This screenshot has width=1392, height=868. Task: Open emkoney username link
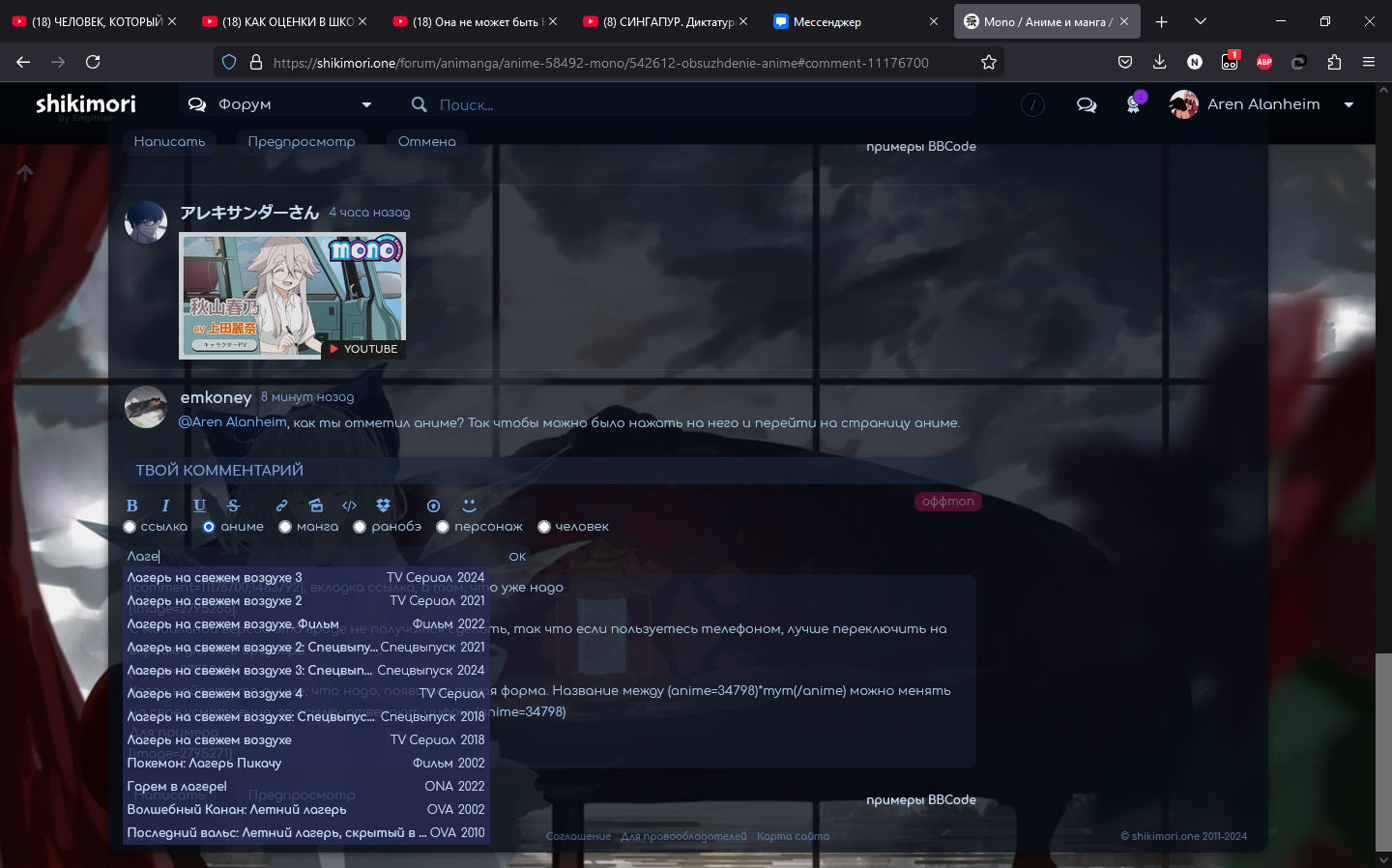click(x=216, y=397)
